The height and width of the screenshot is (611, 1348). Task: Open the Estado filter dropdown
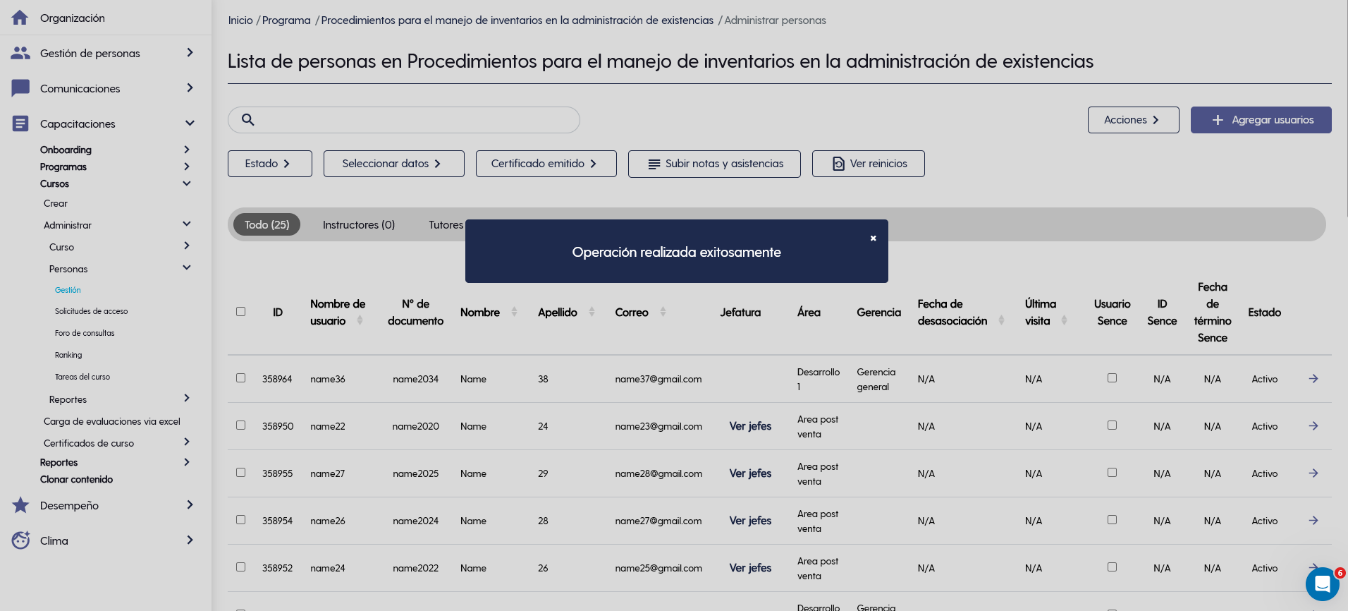click(x=270, y=163)
